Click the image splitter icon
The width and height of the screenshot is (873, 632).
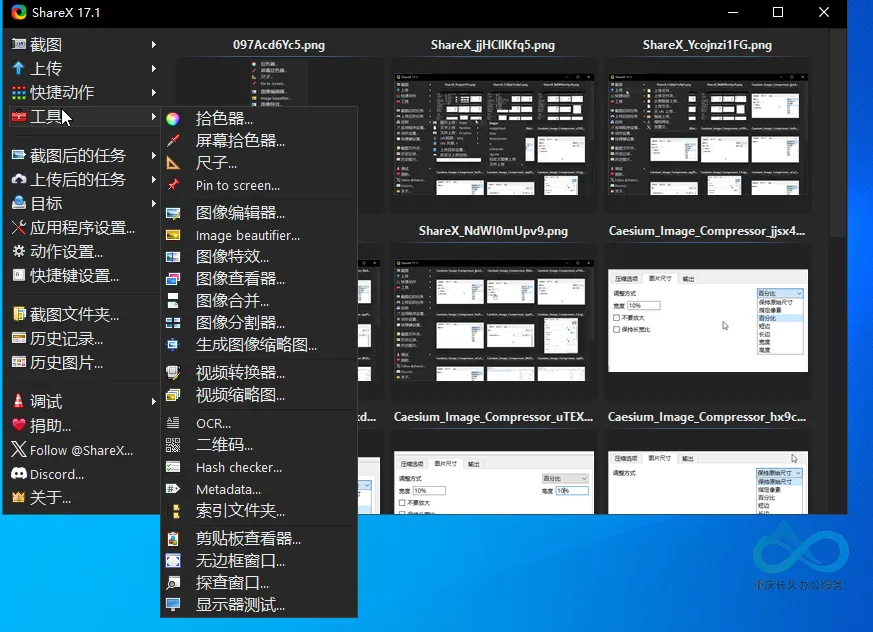173,323
